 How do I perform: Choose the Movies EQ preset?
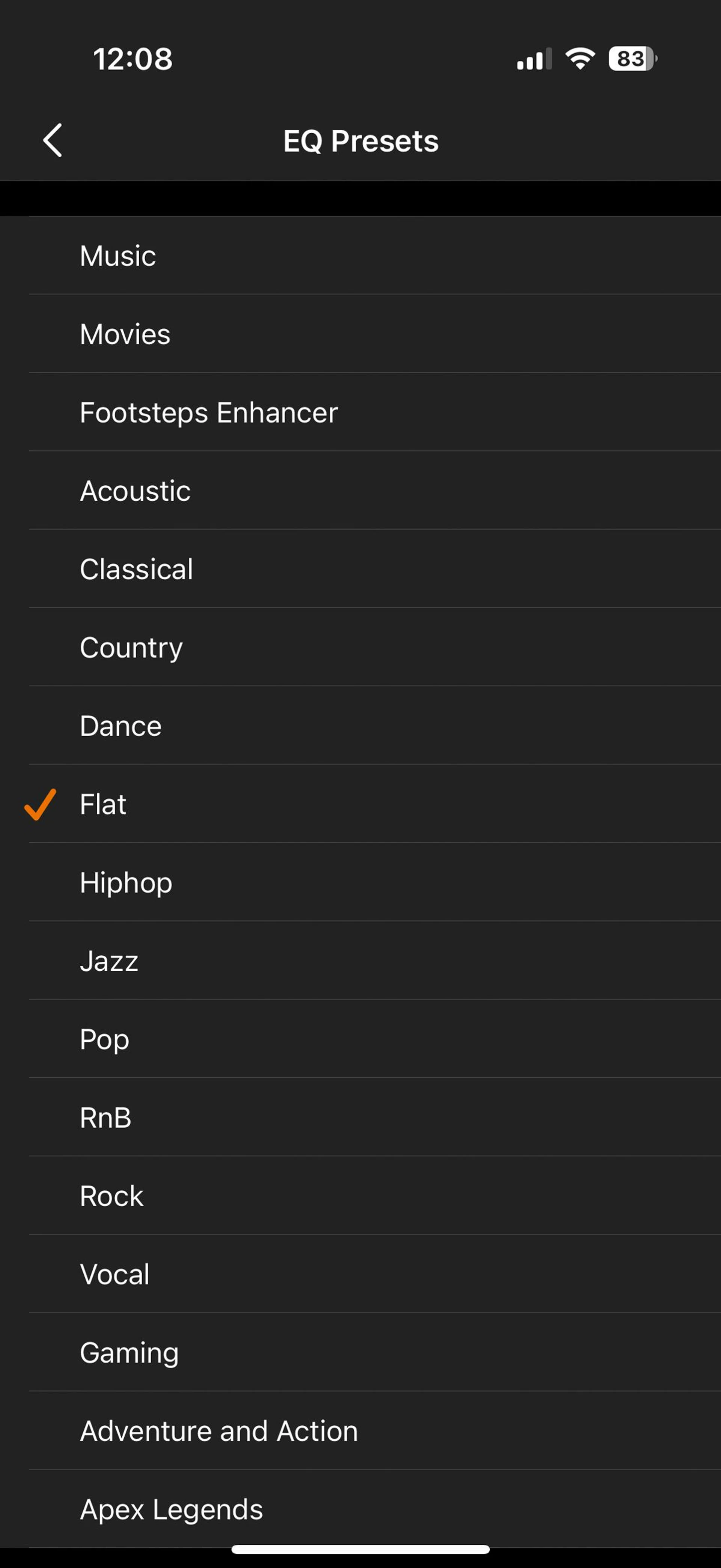point(125,334)
